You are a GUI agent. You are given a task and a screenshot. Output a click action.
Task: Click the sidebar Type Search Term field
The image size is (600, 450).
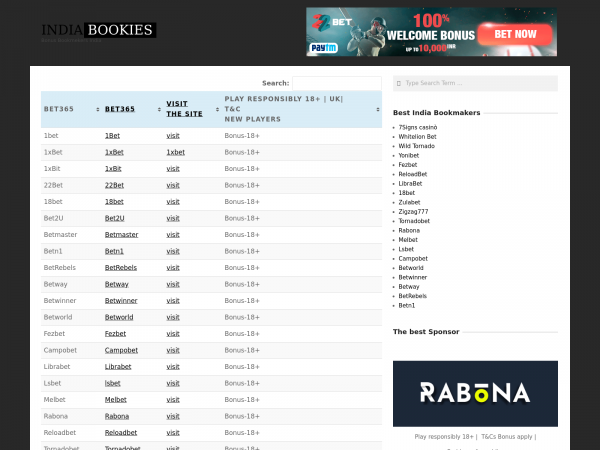tap(475, 83)
